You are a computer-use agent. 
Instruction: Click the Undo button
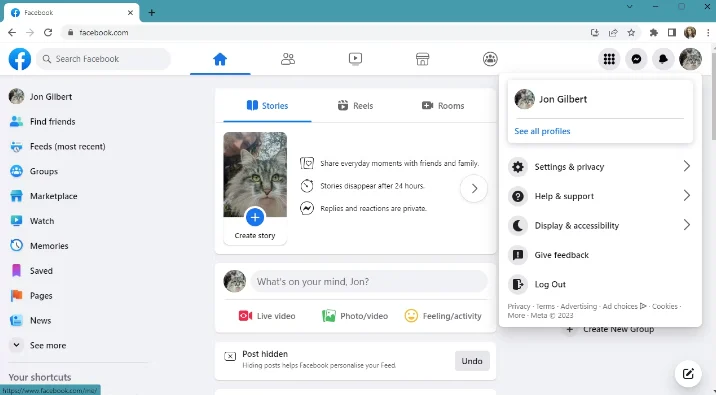click(x=472, y=361)
